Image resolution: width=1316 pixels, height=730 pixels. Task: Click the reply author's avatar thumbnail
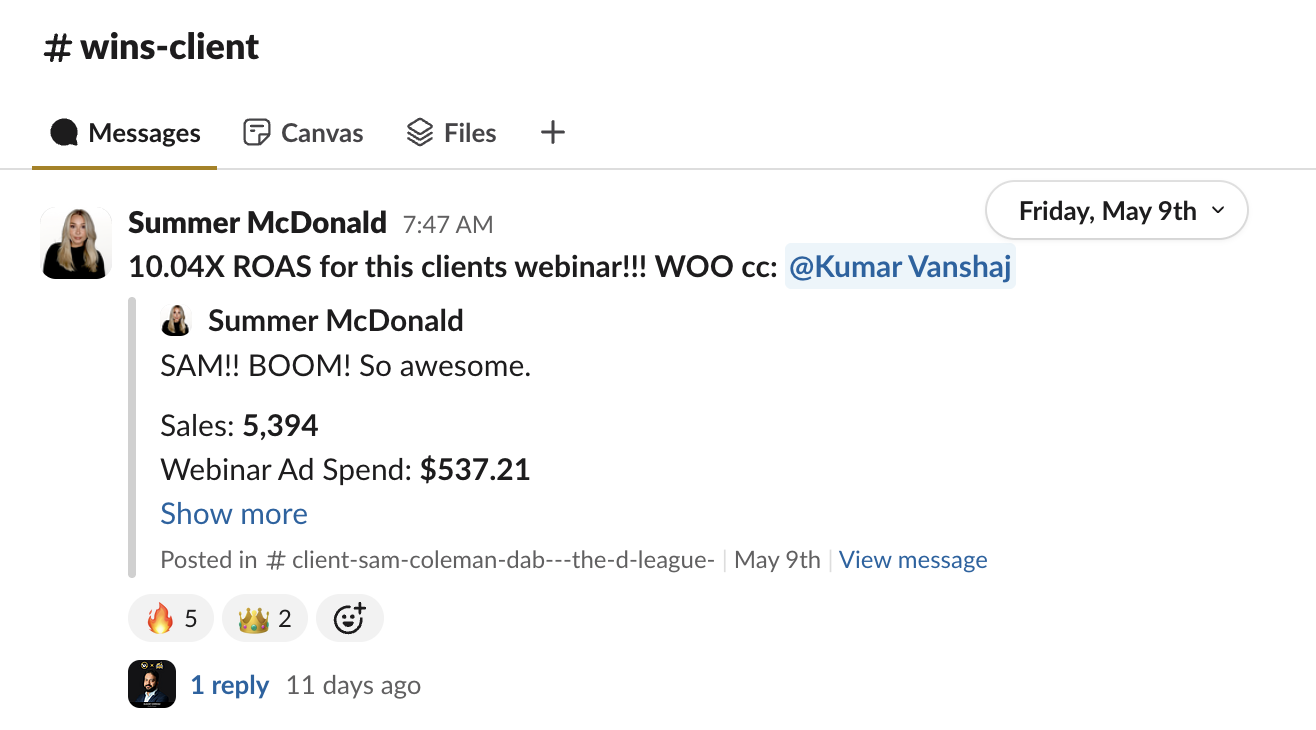point(152,684)
